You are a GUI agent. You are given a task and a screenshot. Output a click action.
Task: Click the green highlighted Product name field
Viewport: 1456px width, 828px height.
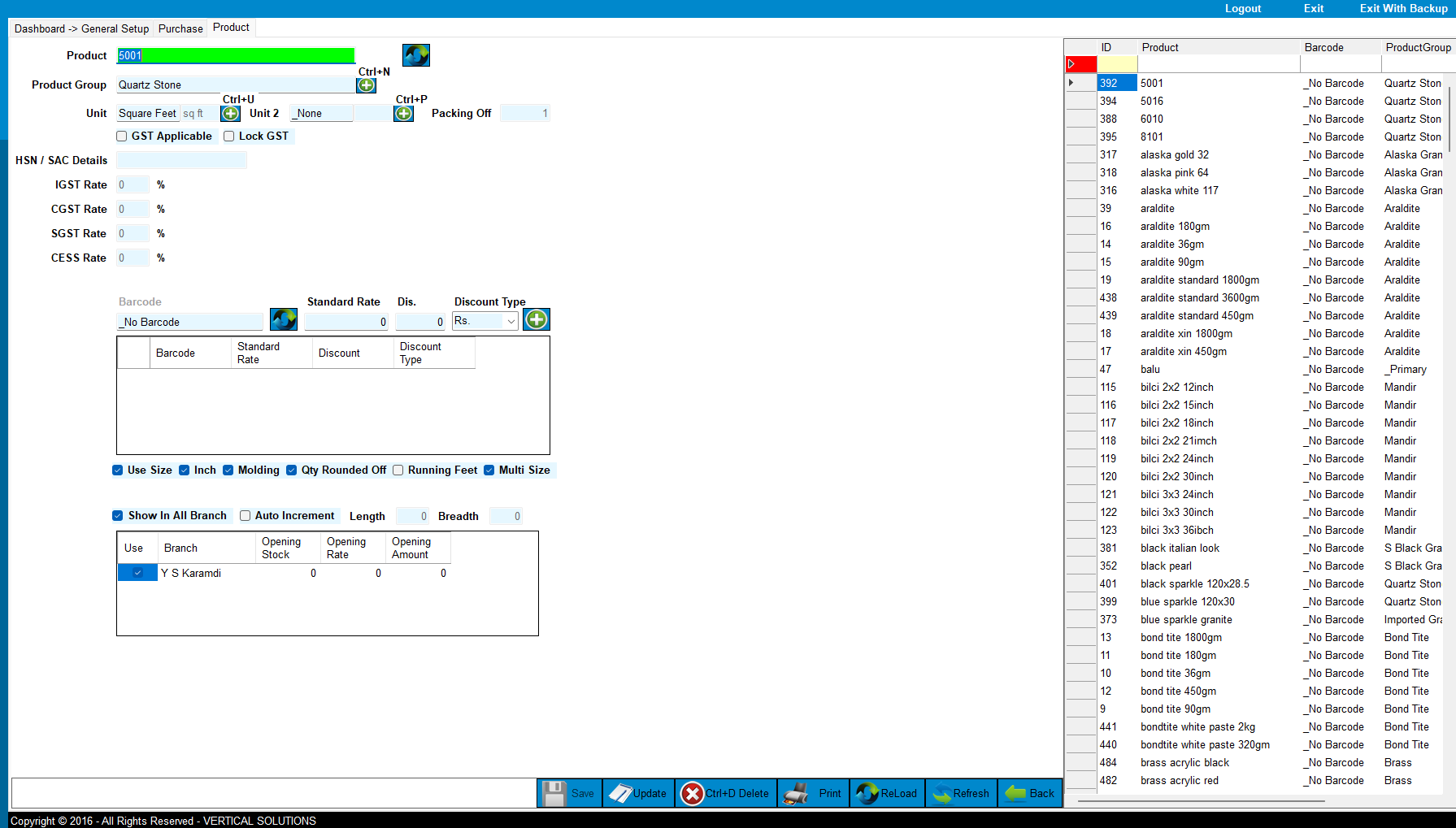coord(236,55)
